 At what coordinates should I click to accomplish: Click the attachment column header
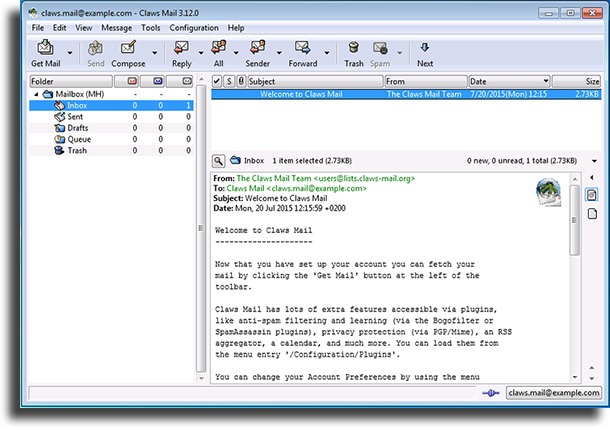[x=241, y=81]
